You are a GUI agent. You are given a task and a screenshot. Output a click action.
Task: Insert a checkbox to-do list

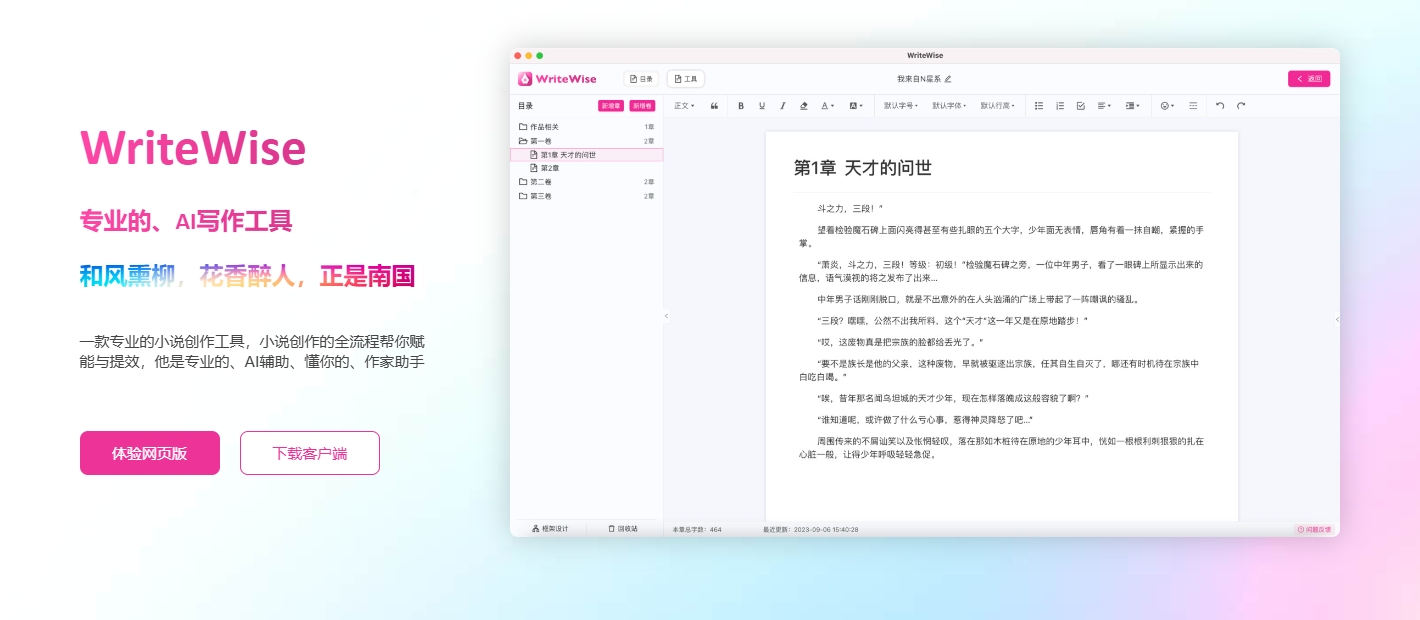point(1081,105)
